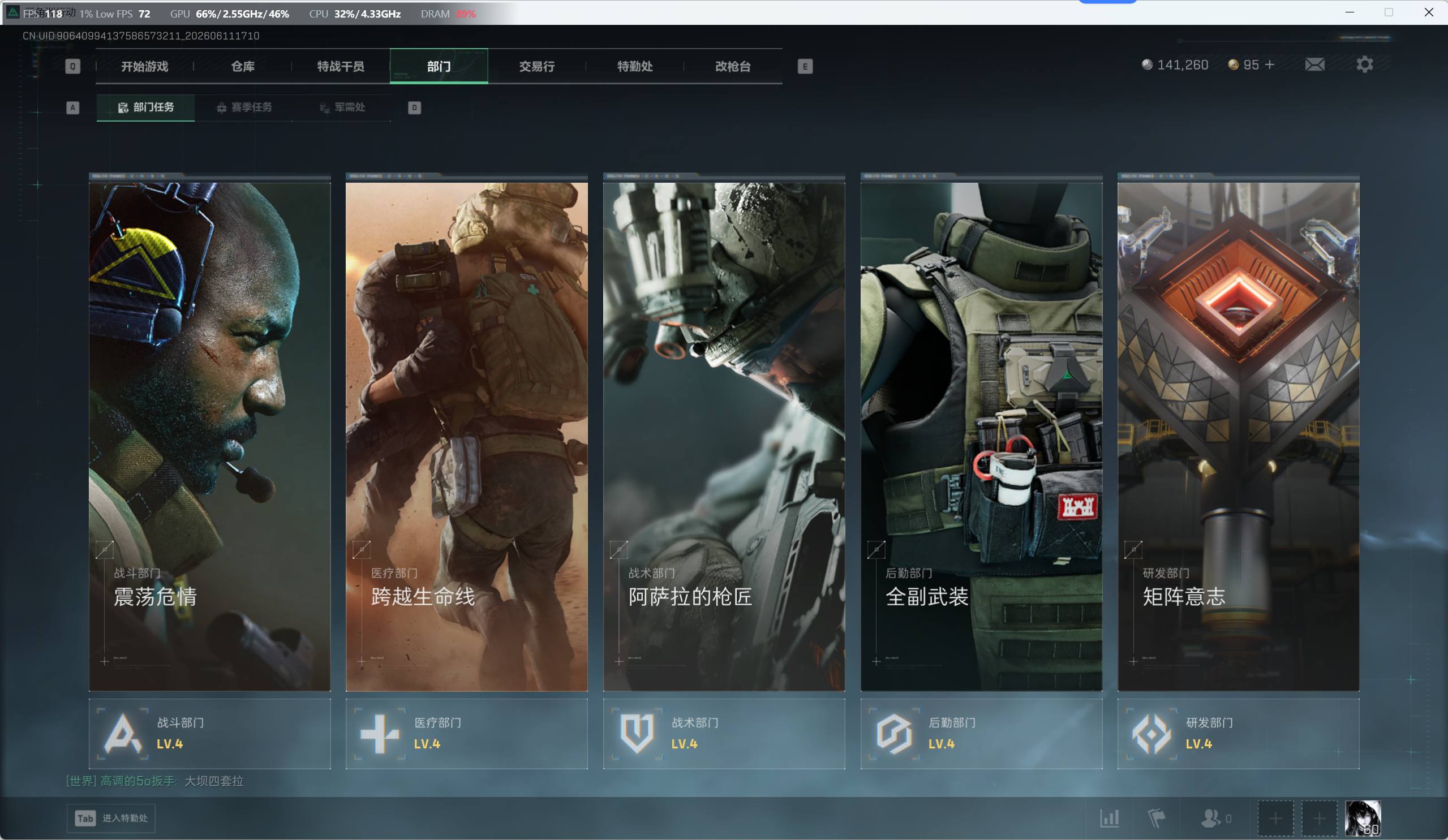The height and width of the screenshot is (840, 1448).
Task: Open the 后勤部门 LV.4 panel
Action: 981,734
